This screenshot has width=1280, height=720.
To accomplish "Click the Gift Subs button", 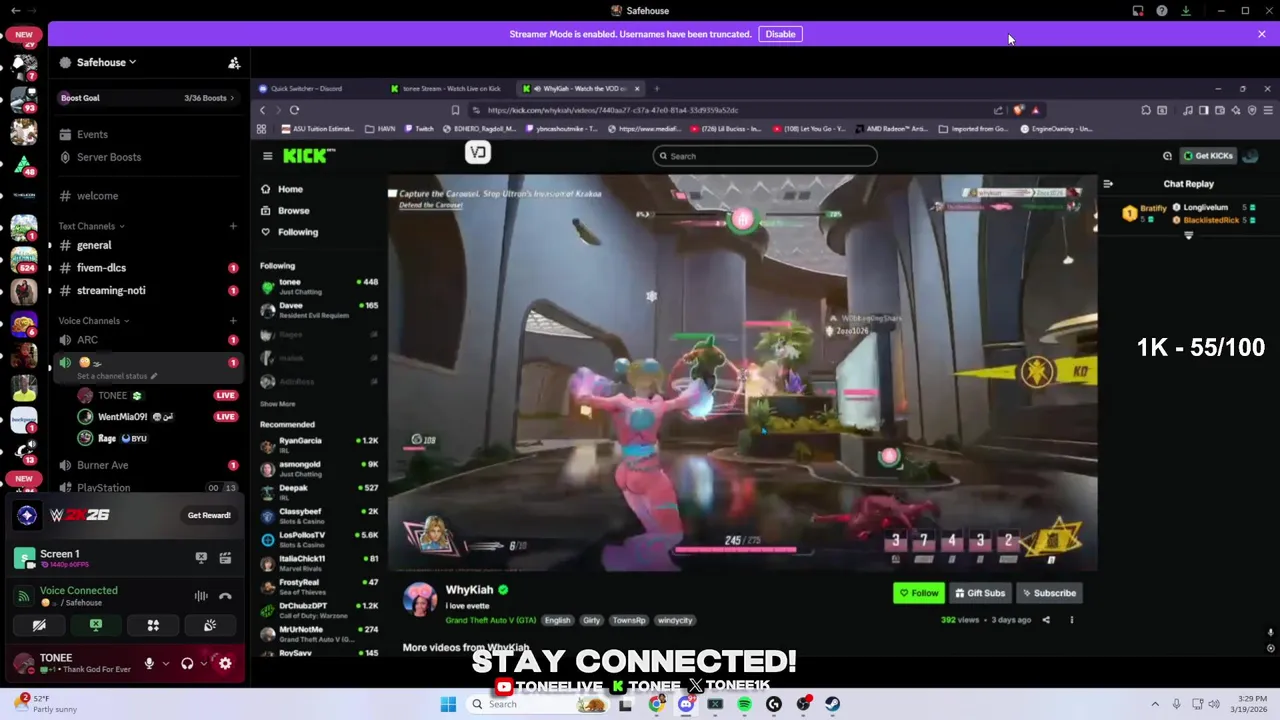I will [980, 594].
